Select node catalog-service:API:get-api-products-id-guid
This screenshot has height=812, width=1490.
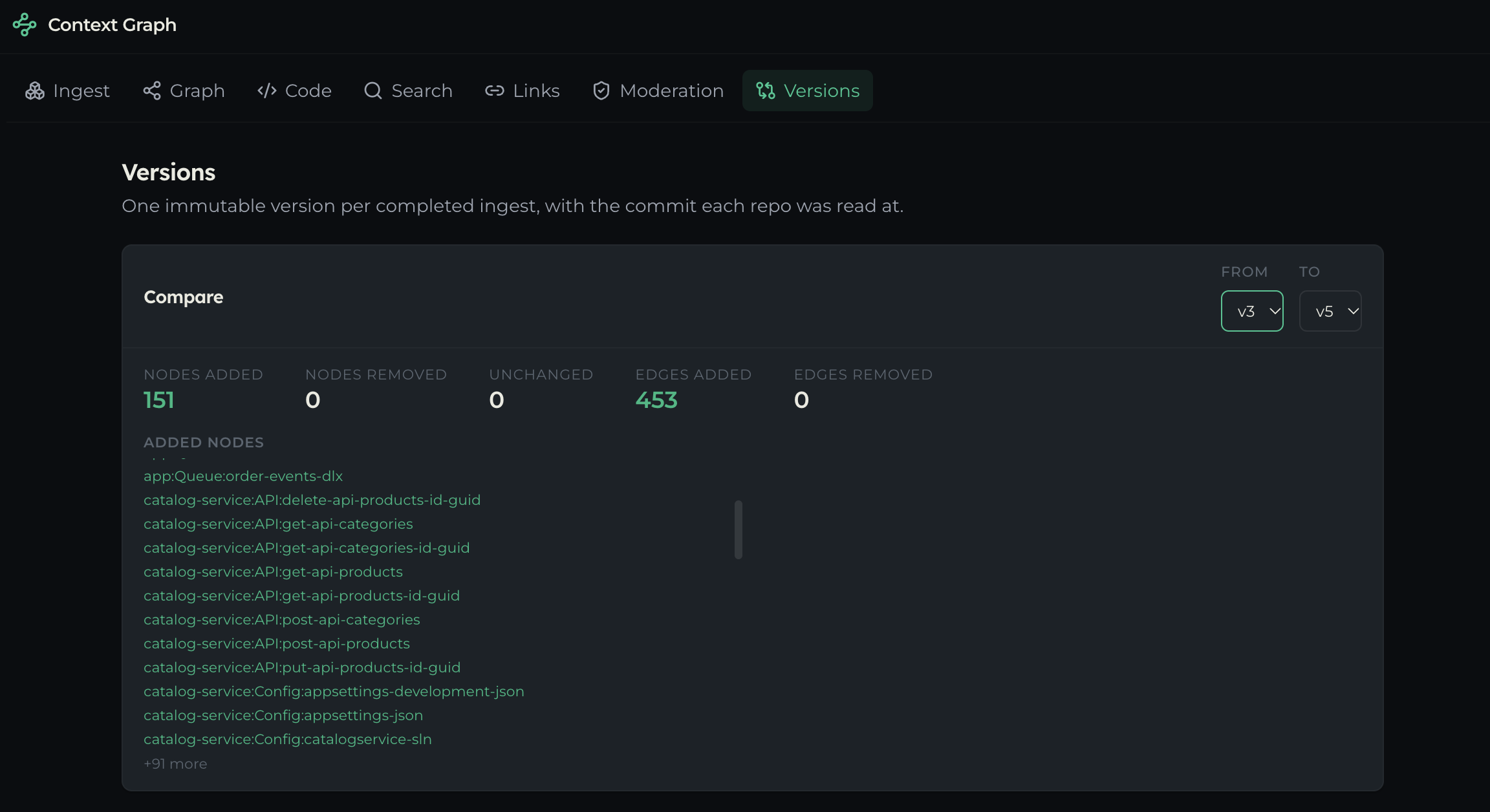pyautogui.click(x=301, y=595)
